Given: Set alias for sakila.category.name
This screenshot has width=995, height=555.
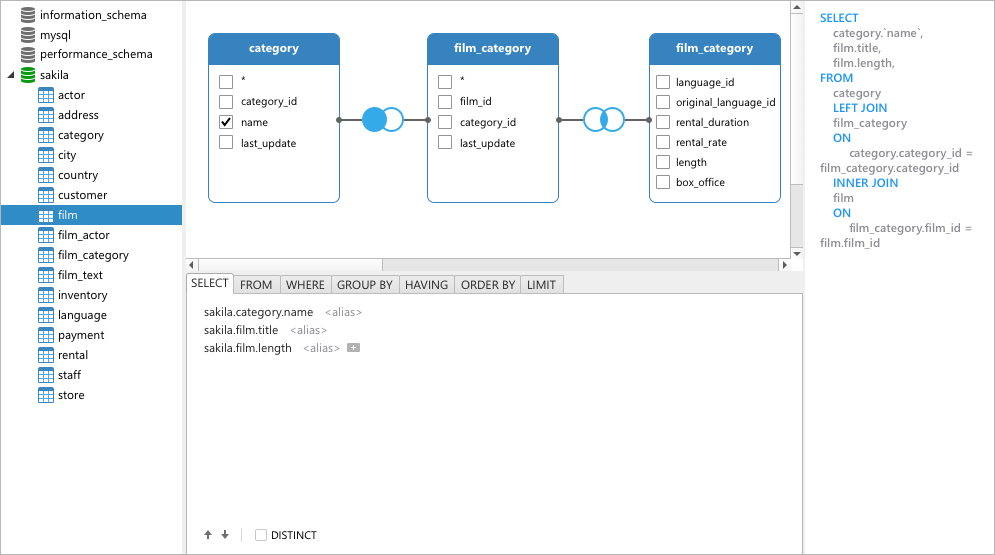Looking at the screenshot, I should (343, 312).
